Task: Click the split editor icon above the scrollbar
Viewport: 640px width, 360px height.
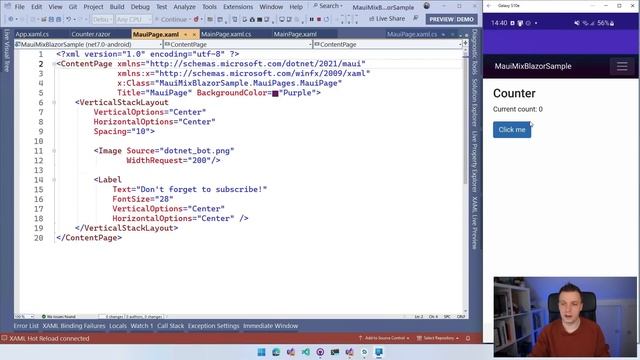Action: (x=465, y=43)
